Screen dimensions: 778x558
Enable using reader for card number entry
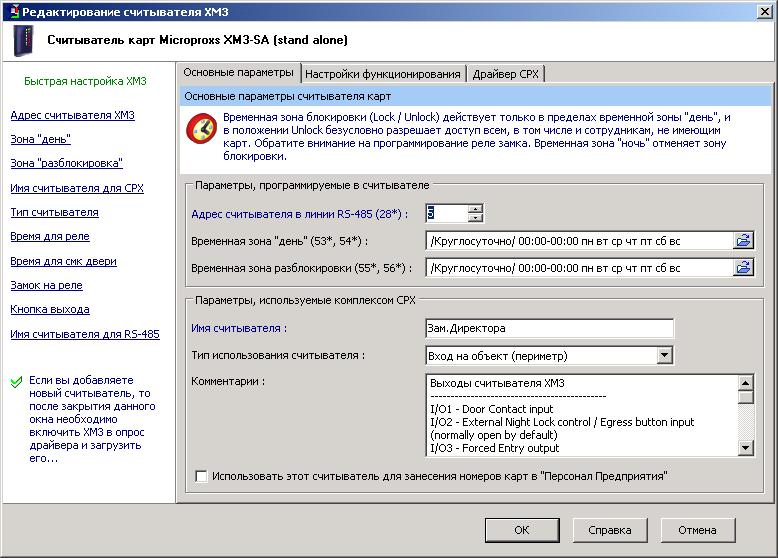coord(202,476)
